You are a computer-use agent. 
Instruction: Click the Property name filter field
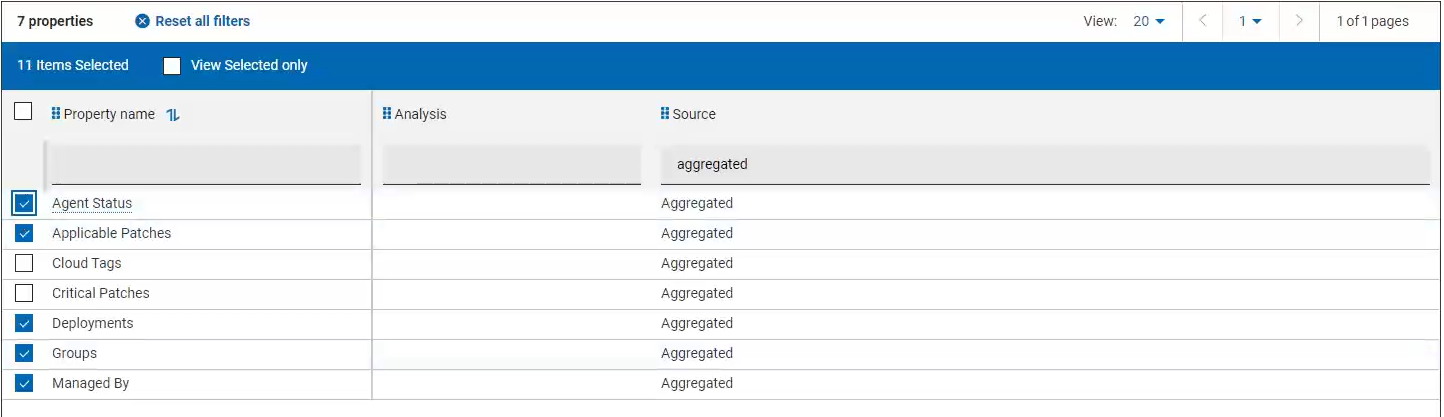tap(206, 164)
